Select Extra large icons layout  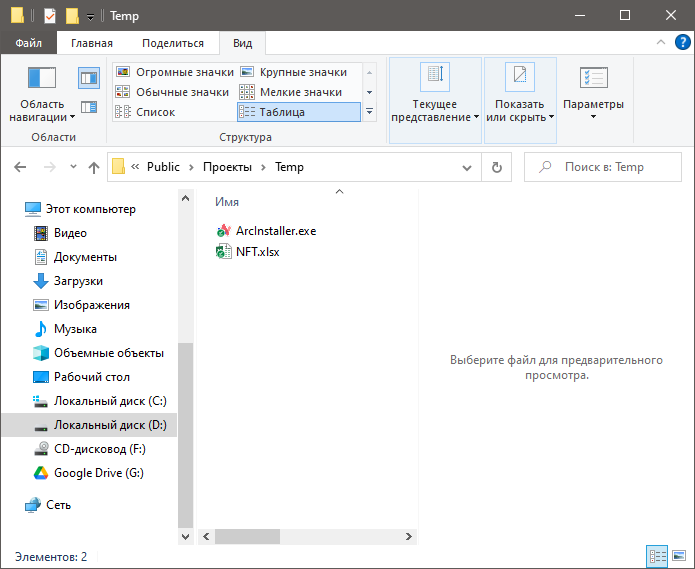tap(175, 72)
